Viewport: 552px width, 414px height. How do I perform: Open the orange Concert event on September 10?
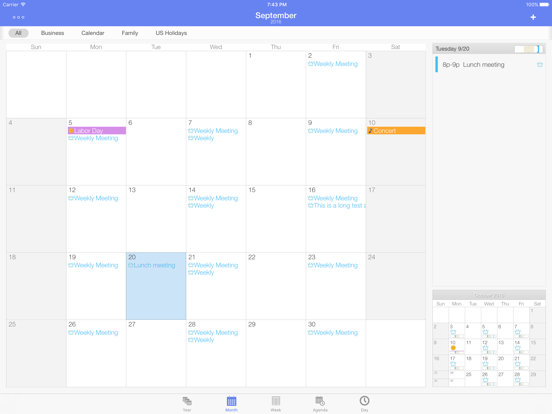396,131
